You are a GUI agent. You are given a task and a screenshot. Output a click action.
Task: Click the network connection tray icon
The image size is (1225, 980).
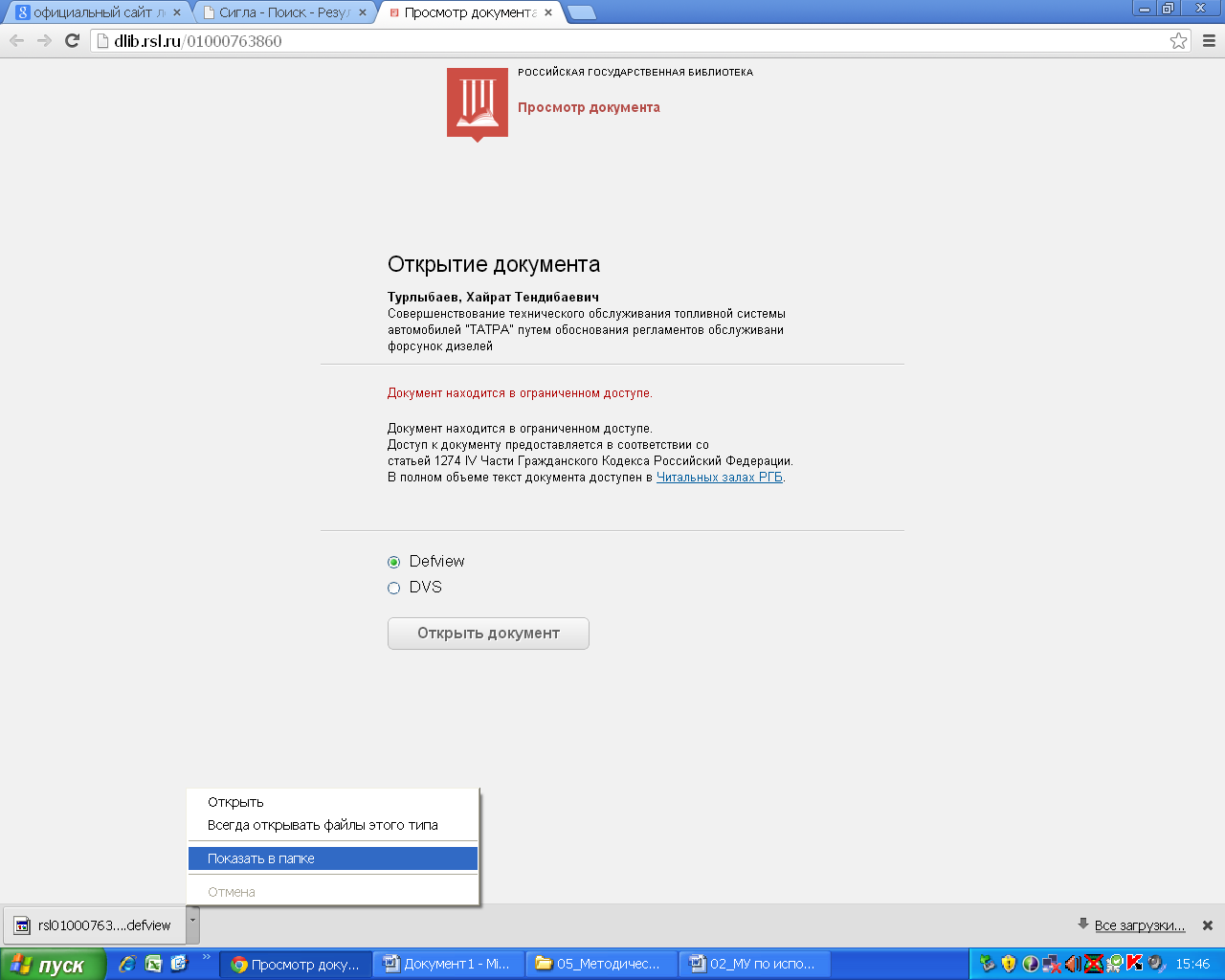[1052, 964]
